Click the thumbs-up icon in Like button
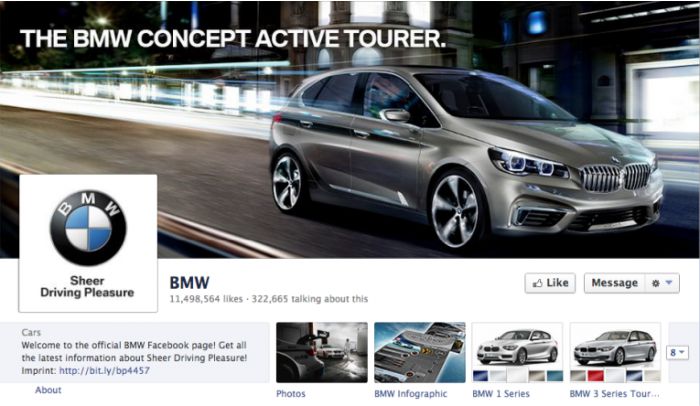 [538, 283]
